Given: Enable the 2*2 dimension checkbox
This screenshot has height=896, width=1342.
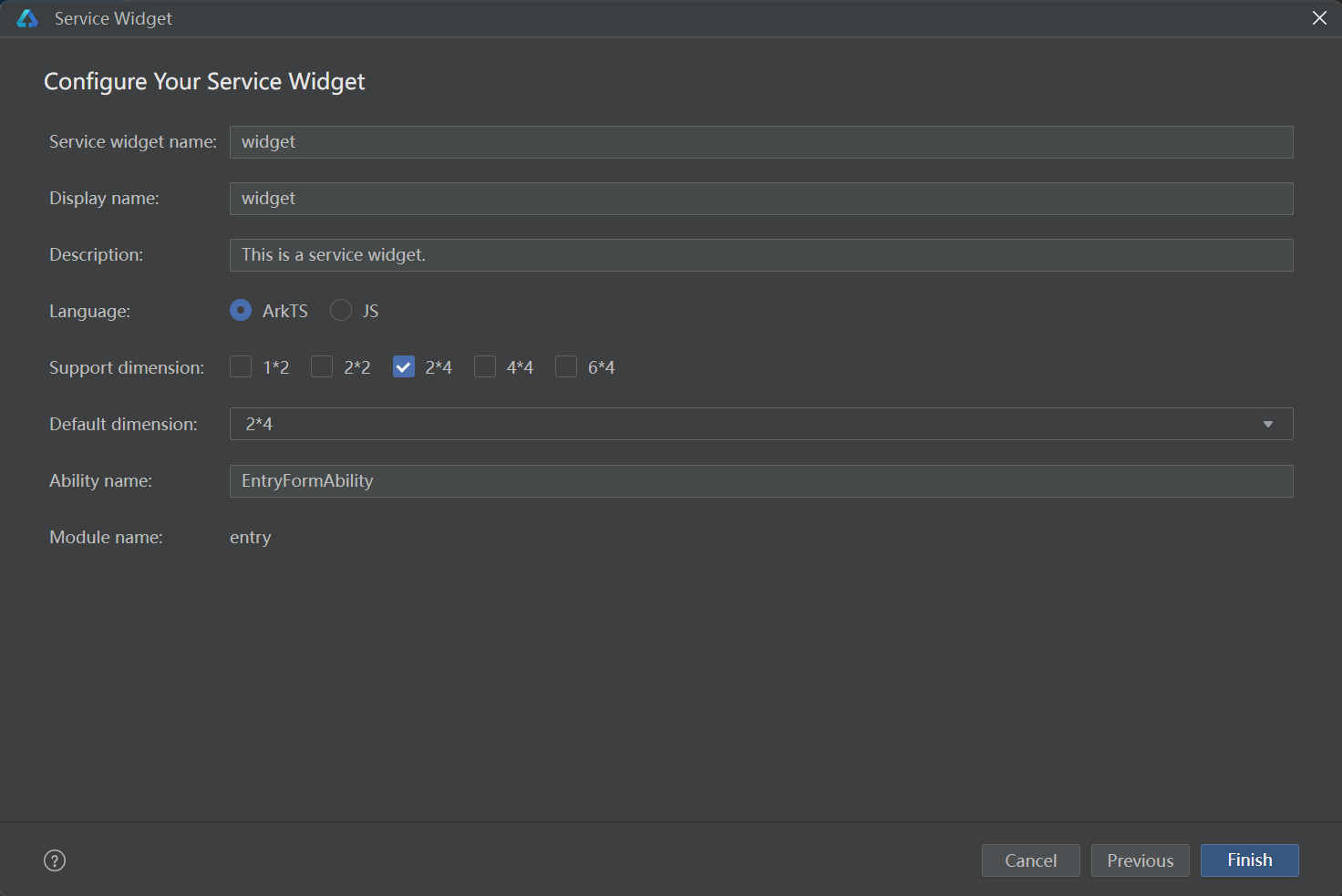Looking at the screenshot, I should pyautogui.click(x=322, y=367).
